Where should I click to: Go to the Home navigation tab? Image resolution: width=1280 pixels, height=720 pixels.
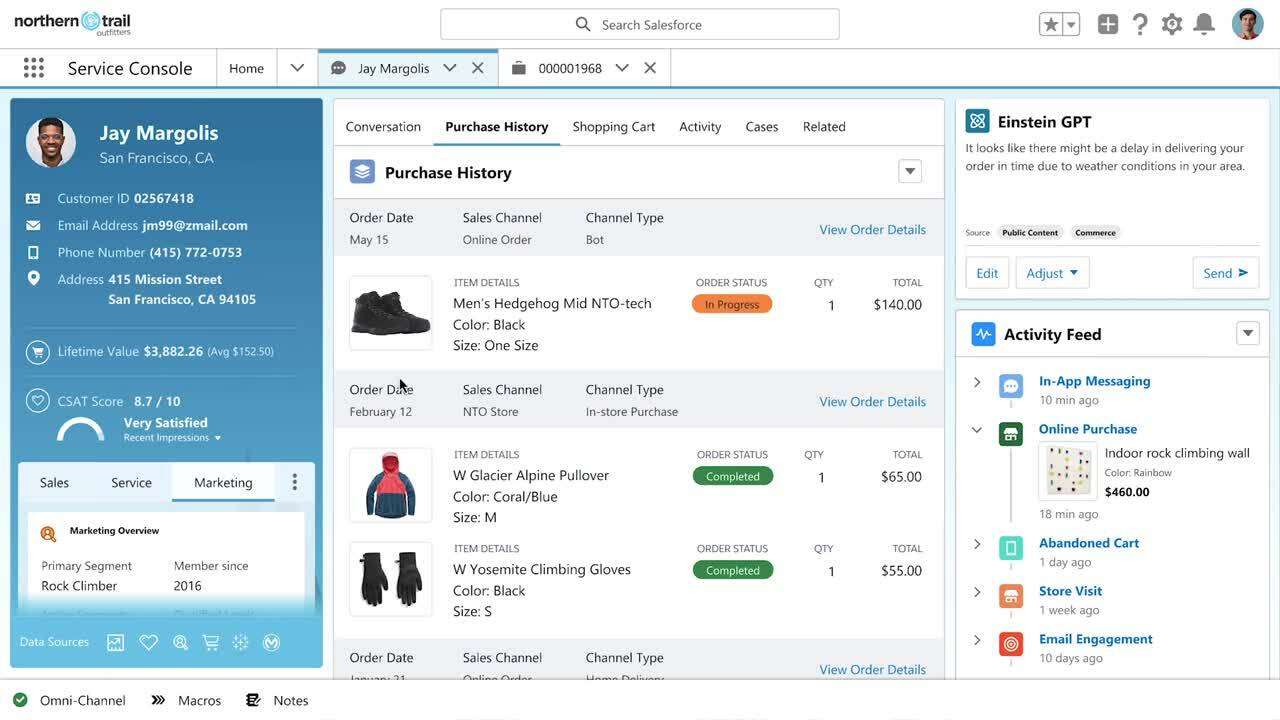click(246, 68)
